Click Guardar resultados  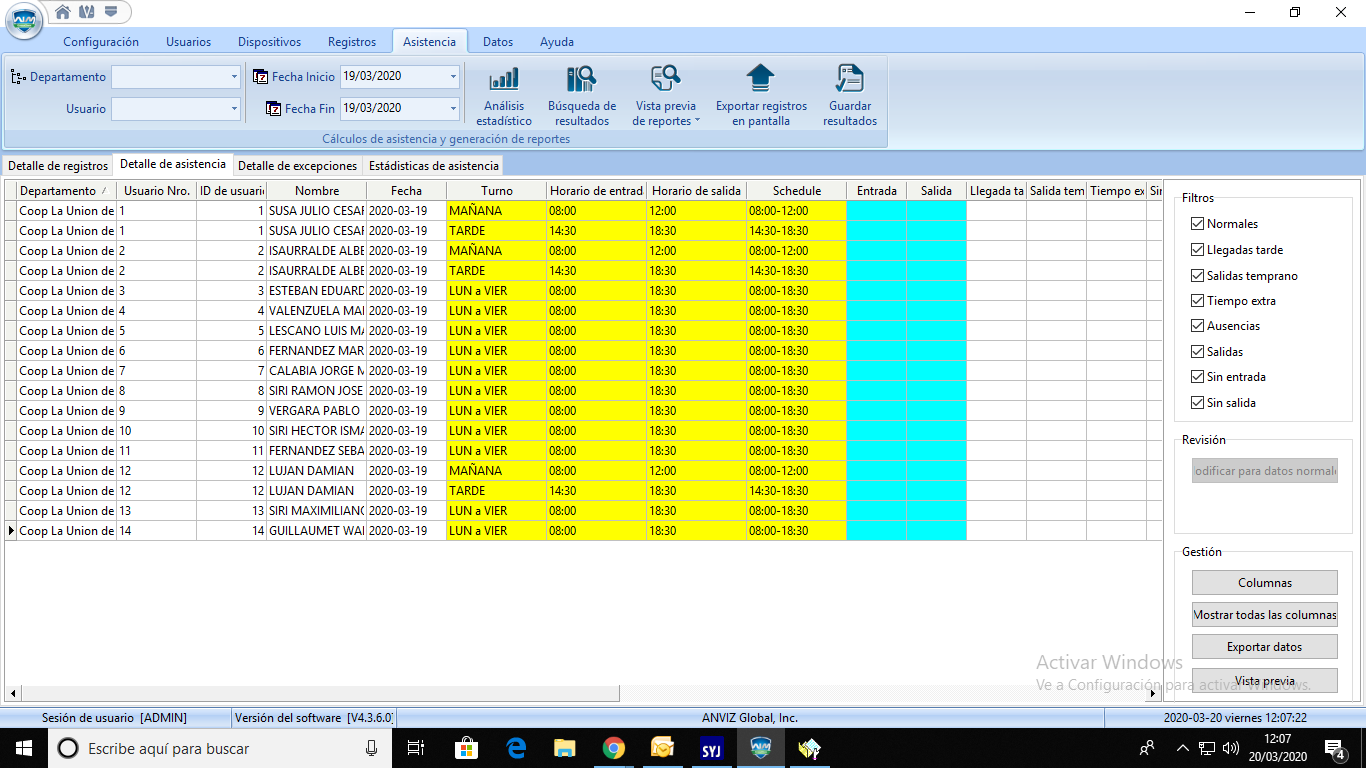click(x=850, y=96)
